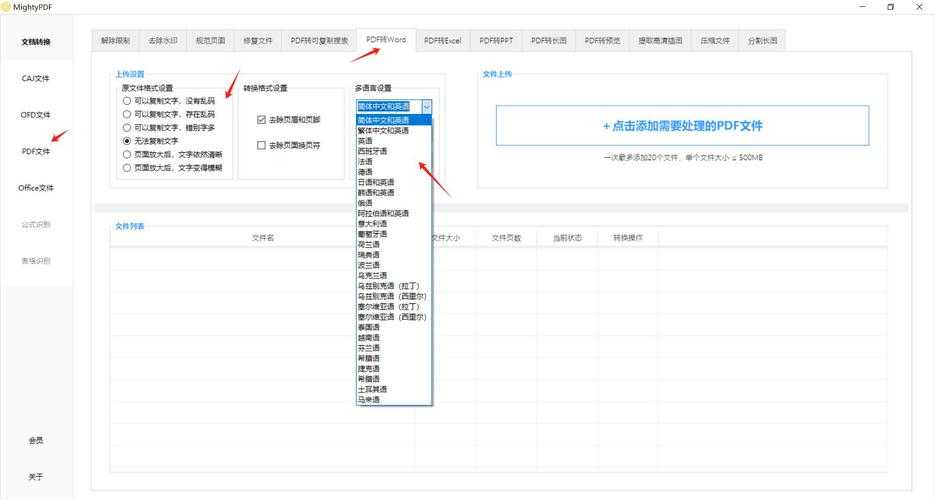Select 文档转换 in the sidebar

[x=36, y=42]
